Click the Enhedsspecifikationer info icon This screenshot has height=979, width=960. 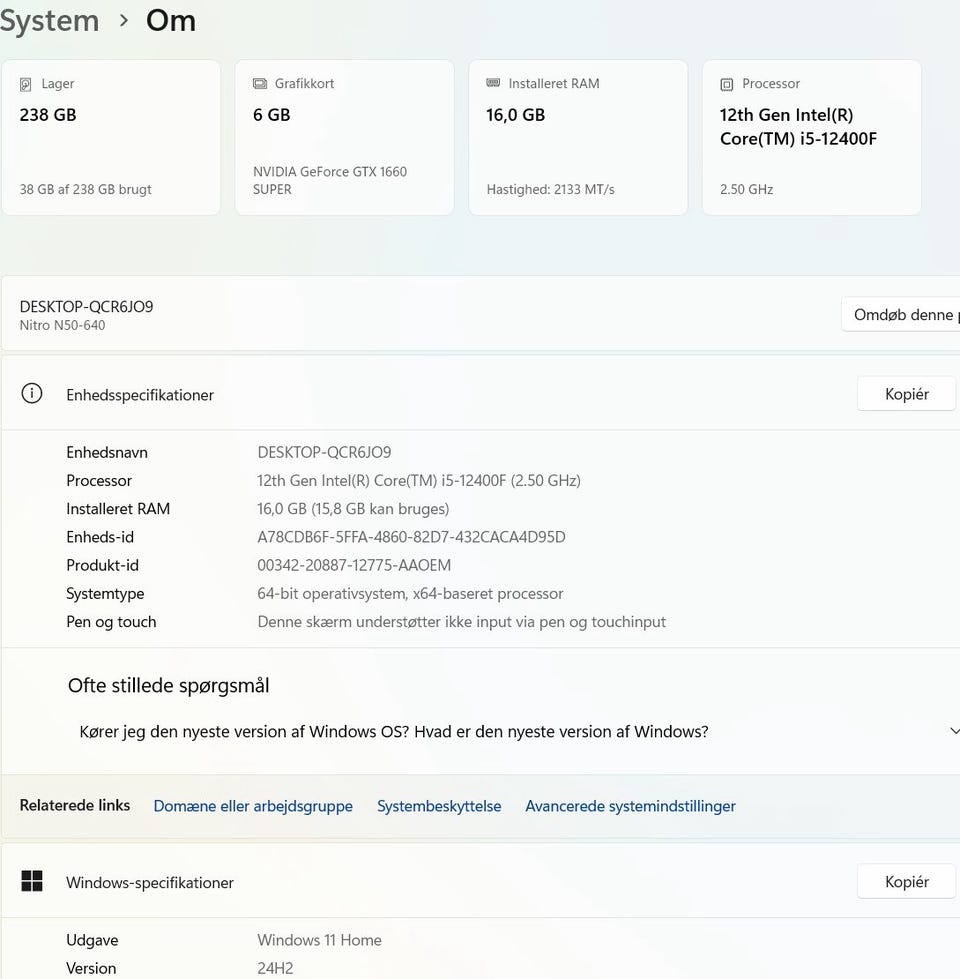(32, 394)
